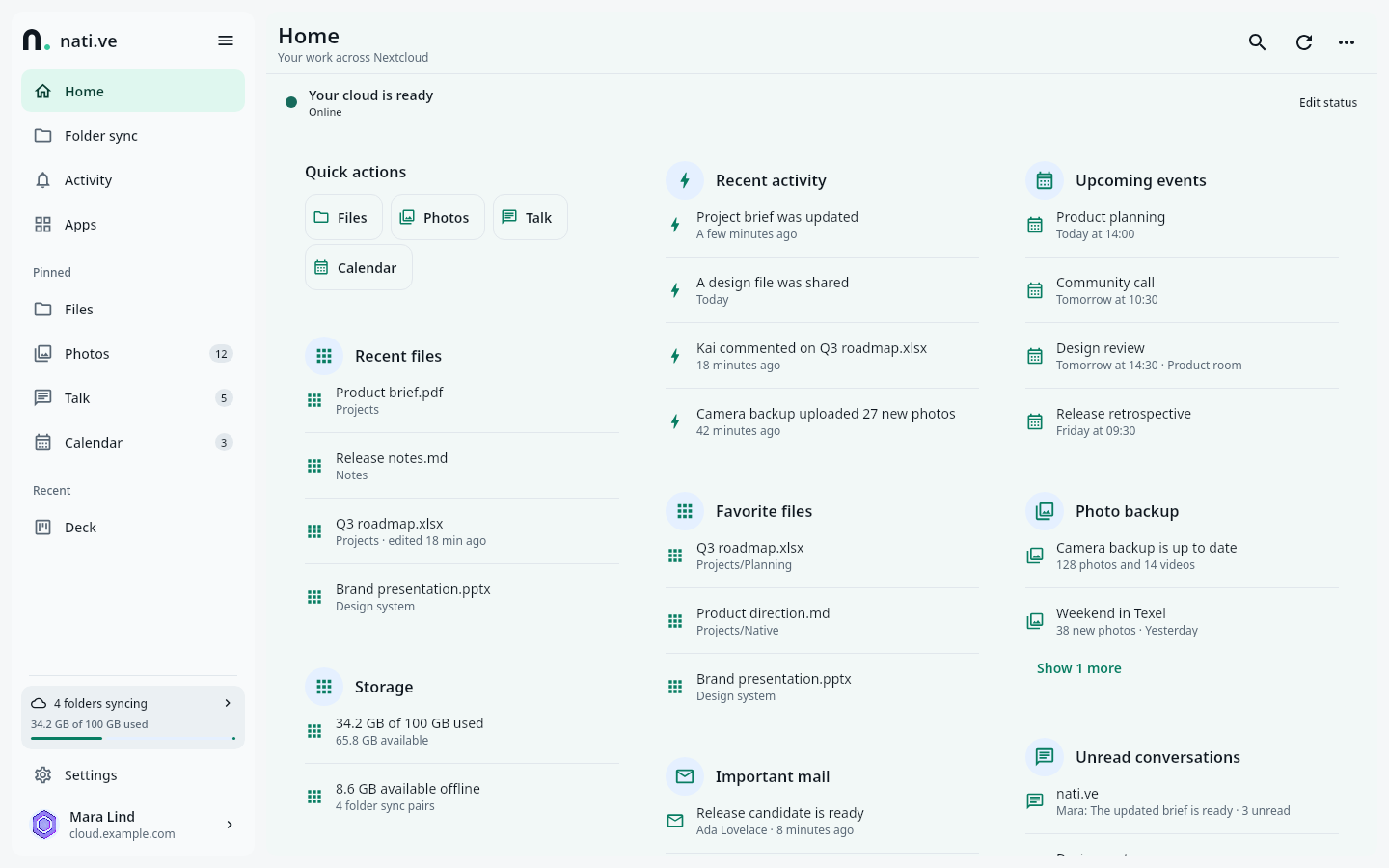Click the storage usage progress bar
This screenshot has width=1389, height=868.
point(133,738)
